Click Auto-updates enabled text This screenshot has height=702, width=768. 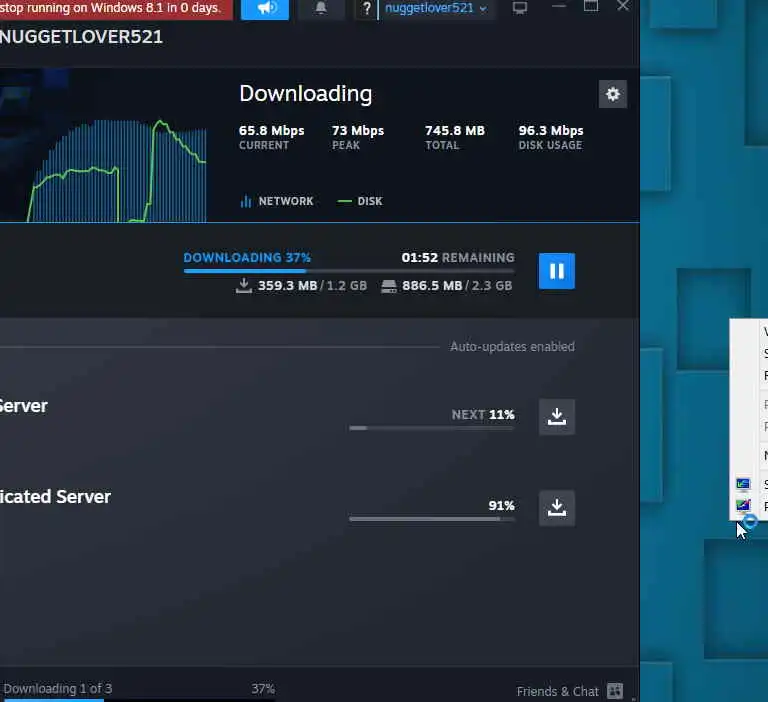coord(512,347)
